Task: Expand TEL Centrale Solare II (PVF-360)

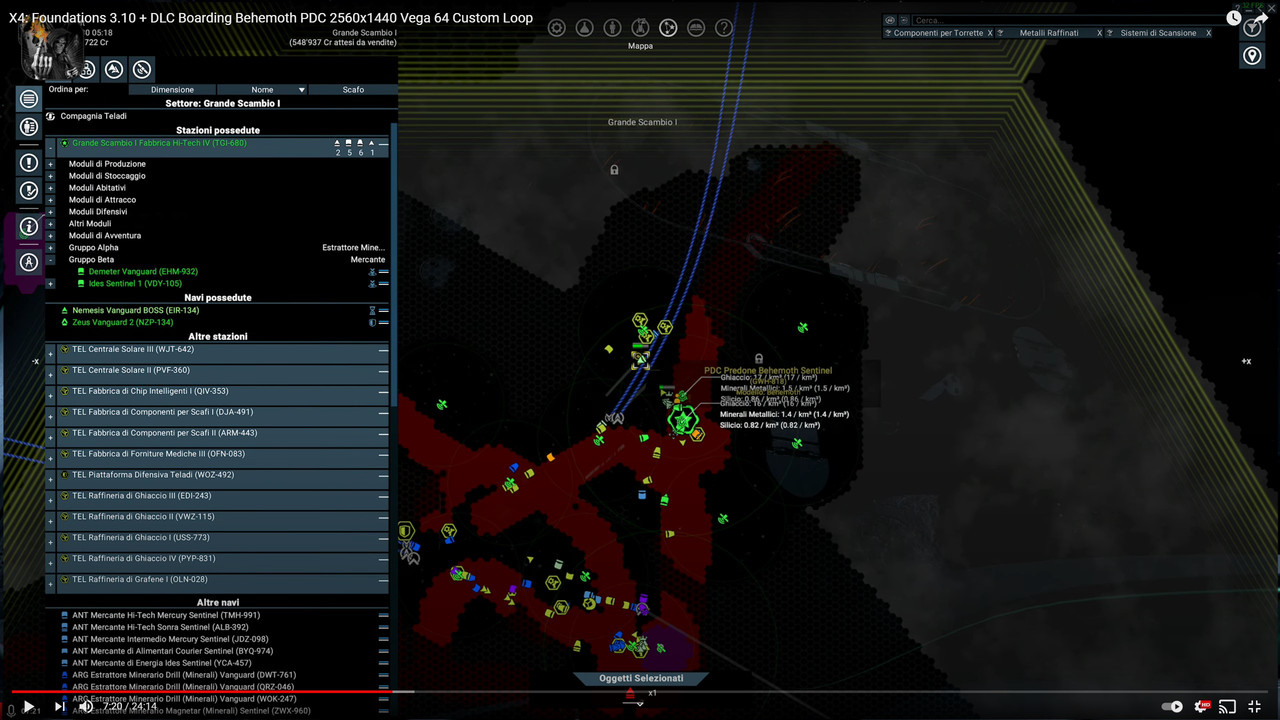Action: click(51, 376)
